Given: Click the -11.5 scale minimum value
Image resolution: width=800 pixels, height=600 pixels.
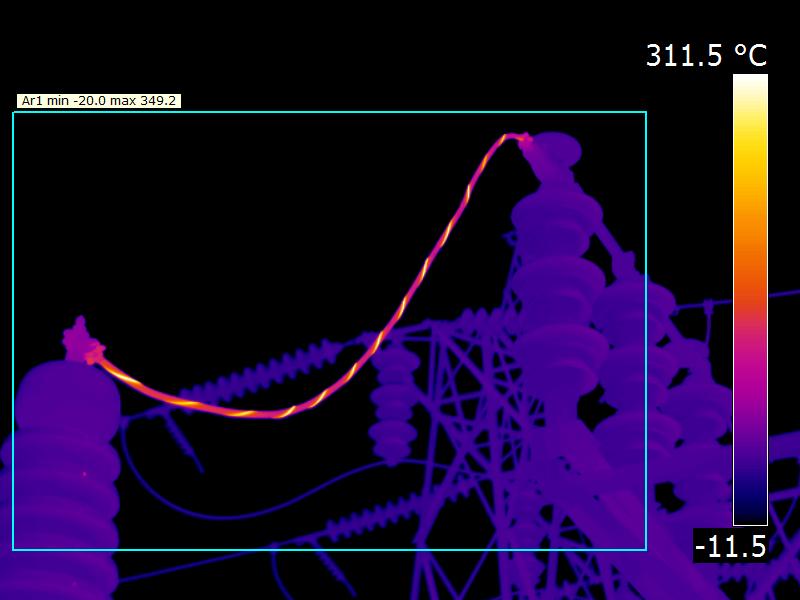Looking at the screenshot, I should pyautogui.click(x=731, y=545).
